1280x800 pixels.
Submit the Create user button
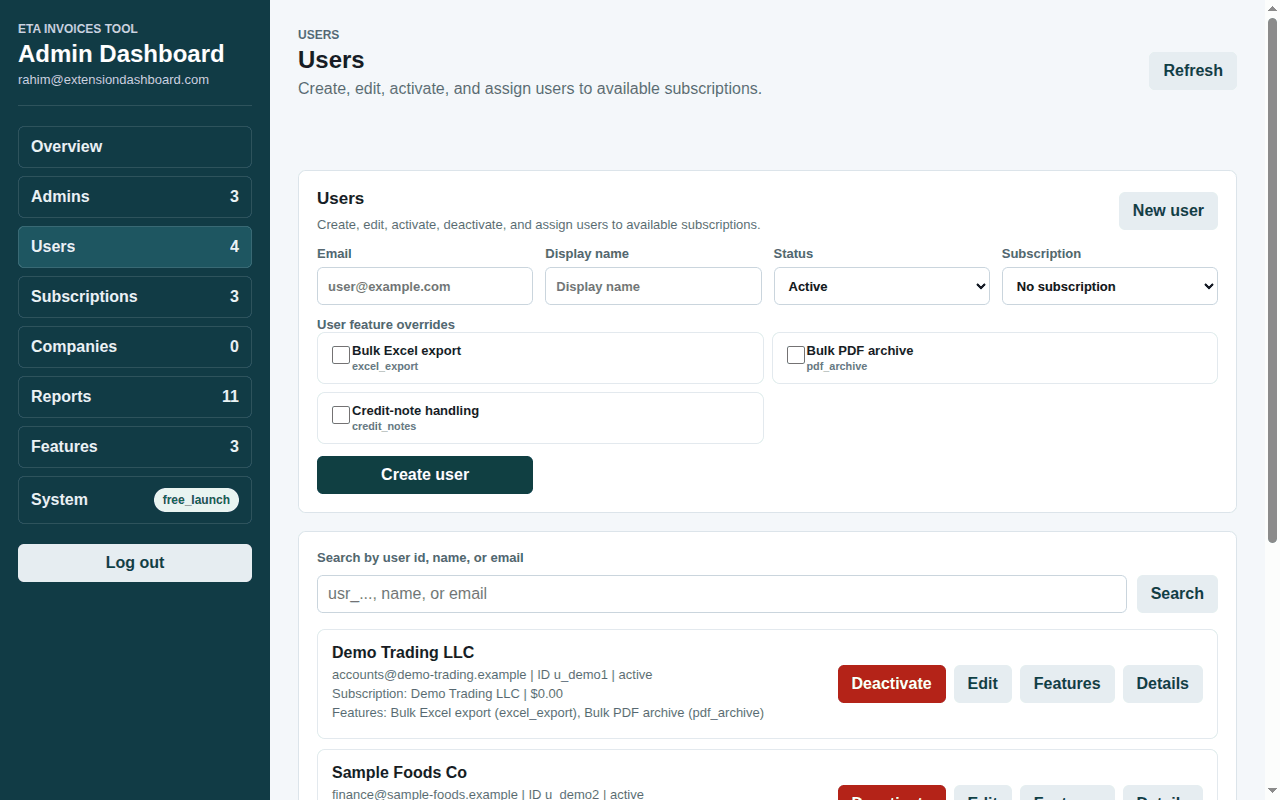(x=425, y=475)
